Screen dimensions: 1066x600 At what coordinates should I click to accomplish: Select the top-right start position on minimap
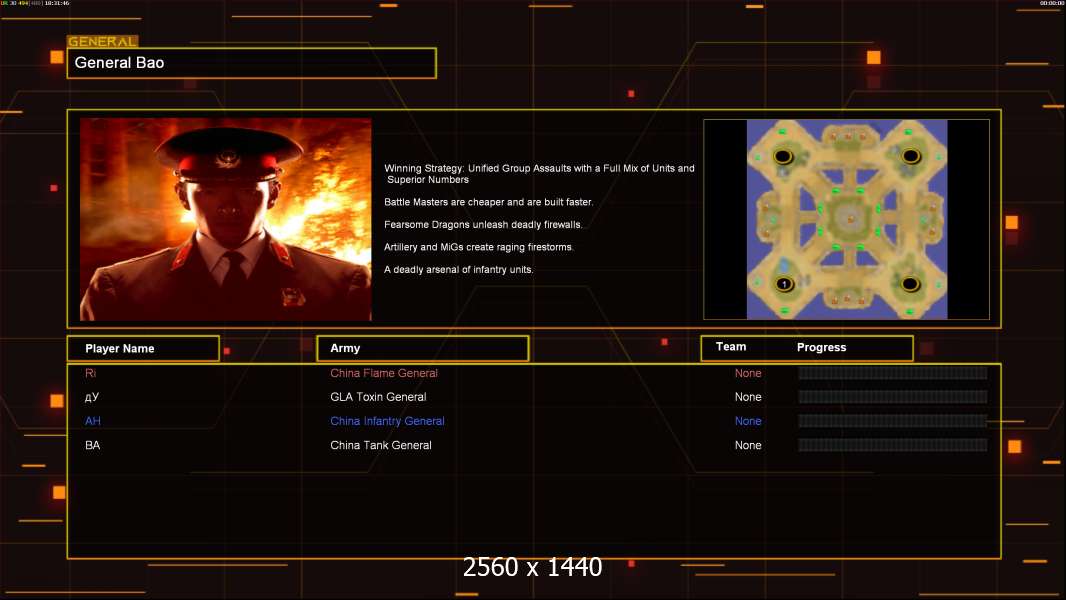tap(911, 156)
